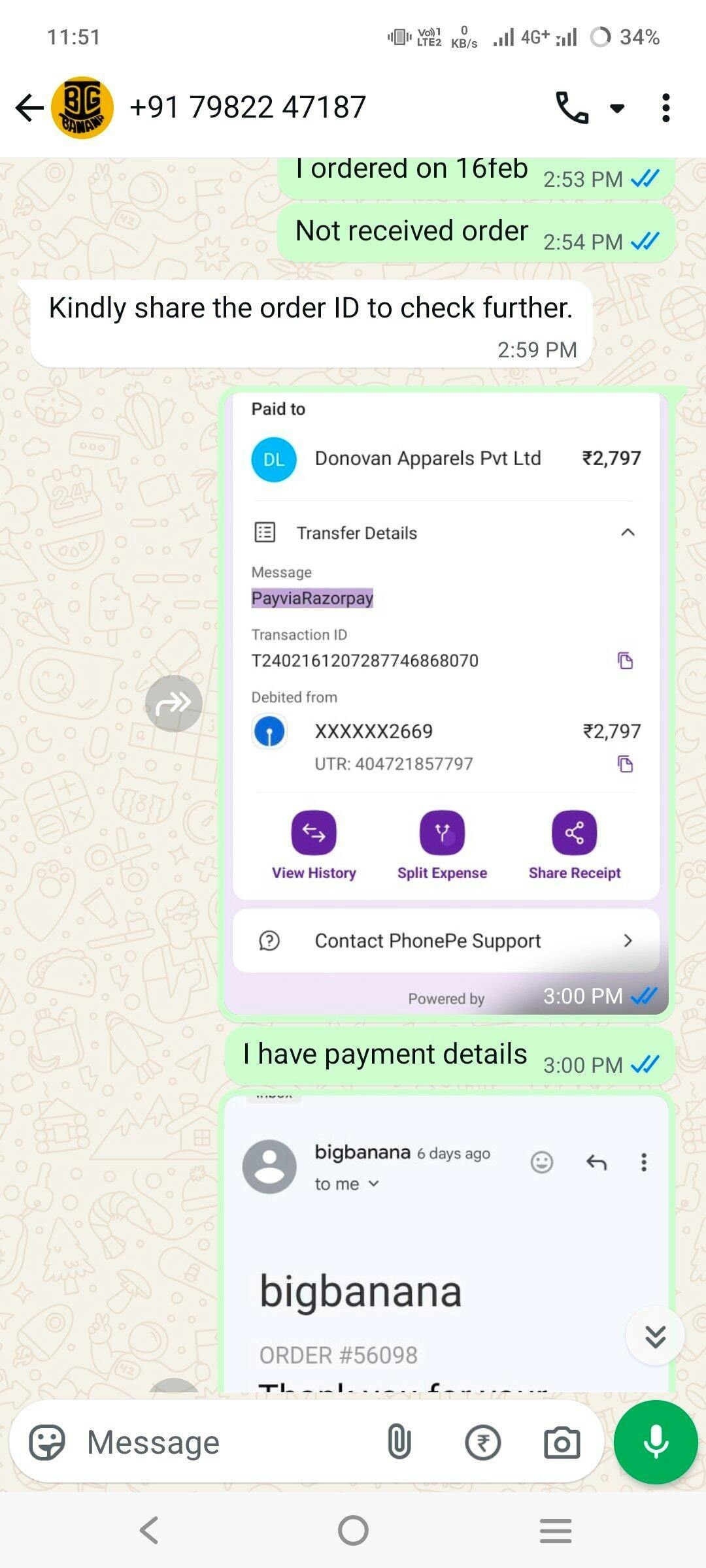Tap the back arrow in chat header
This screenshot has width=706, height=1568.
29,108
